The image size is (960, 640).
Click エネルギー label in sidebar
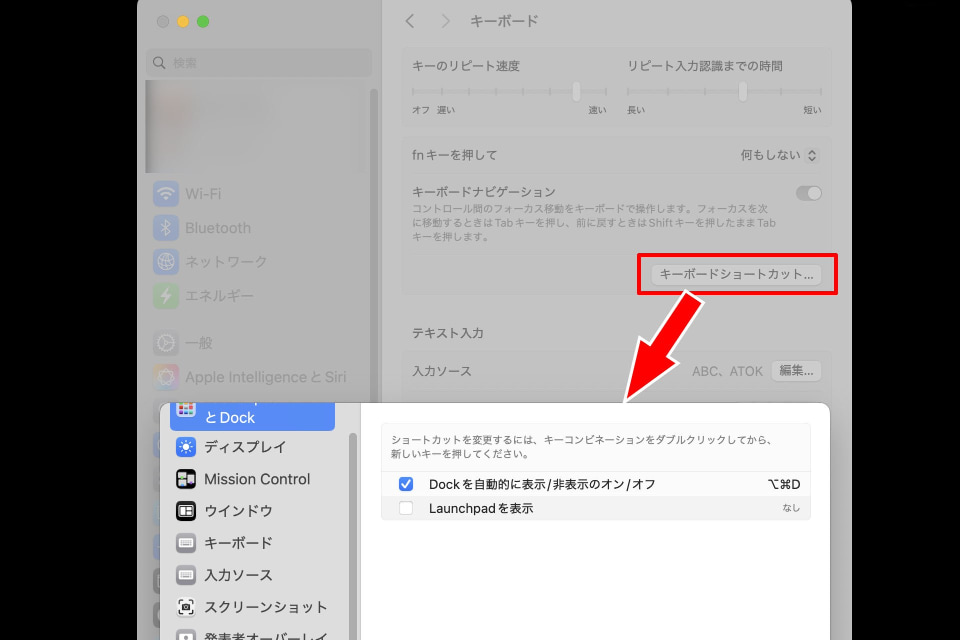219,296
